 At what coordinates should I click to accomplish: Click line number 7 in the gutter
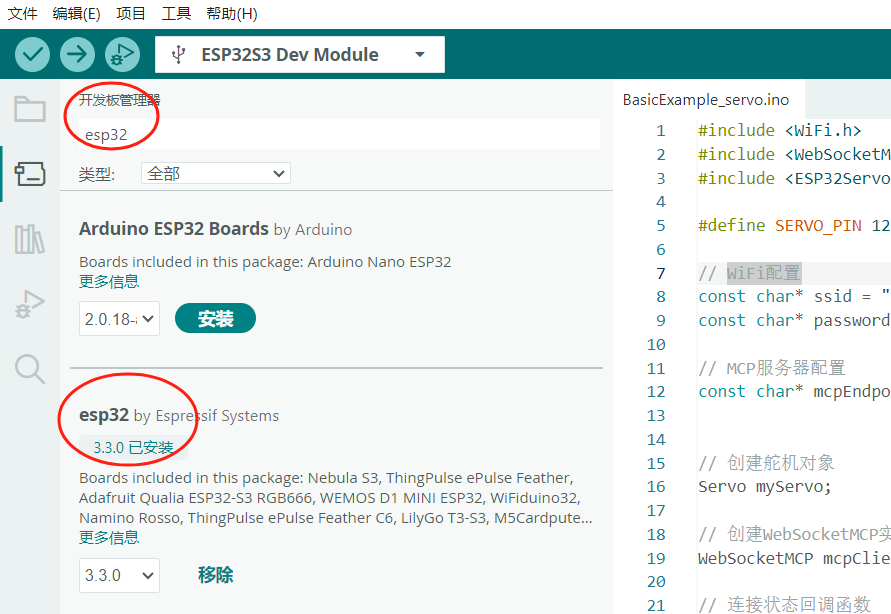coord(660,273)
